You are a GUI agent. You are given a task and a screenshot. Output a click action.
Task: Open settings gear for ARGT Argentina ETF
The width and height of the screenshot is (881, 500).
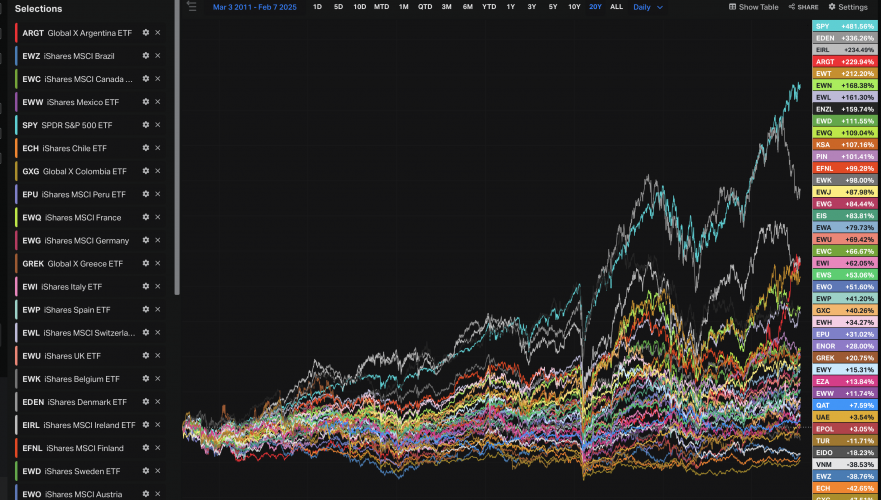[x=146, y=33]
